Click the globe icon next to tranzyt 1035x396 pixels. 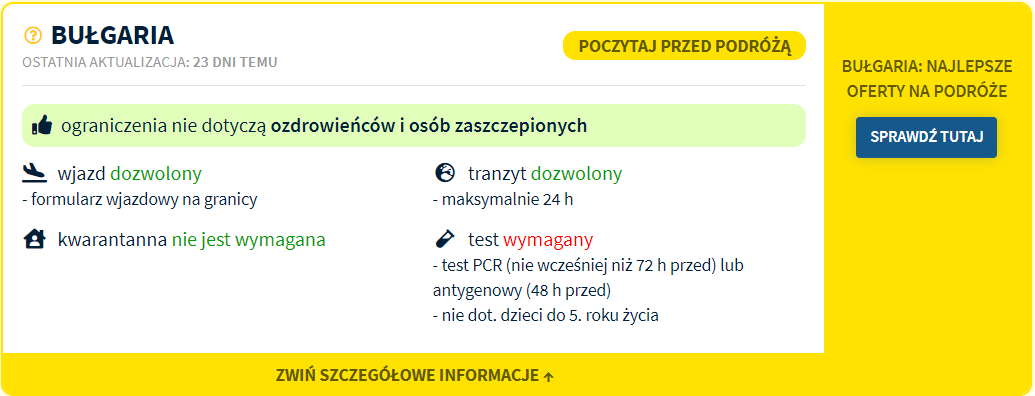point(446,174)
